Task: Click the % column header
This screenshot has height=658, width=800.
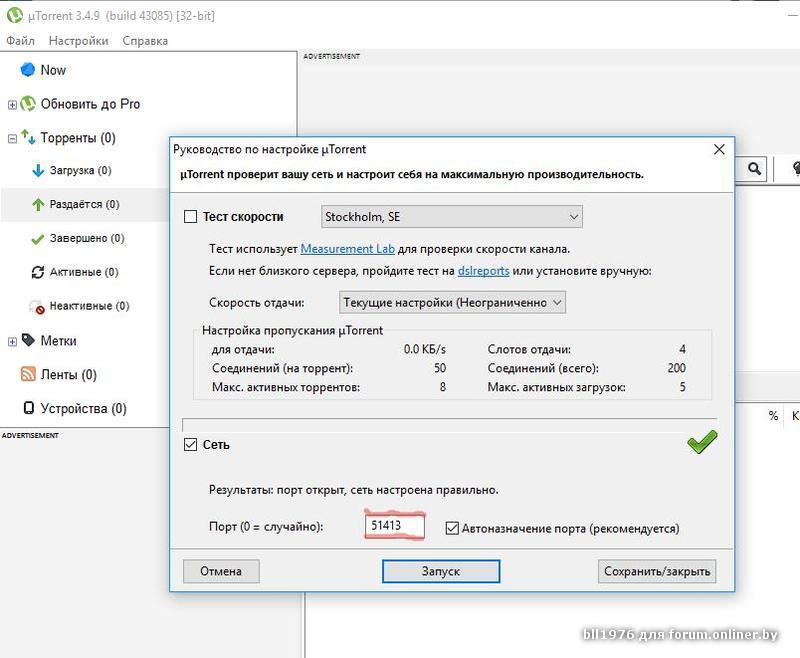Action: click(773, 416)
